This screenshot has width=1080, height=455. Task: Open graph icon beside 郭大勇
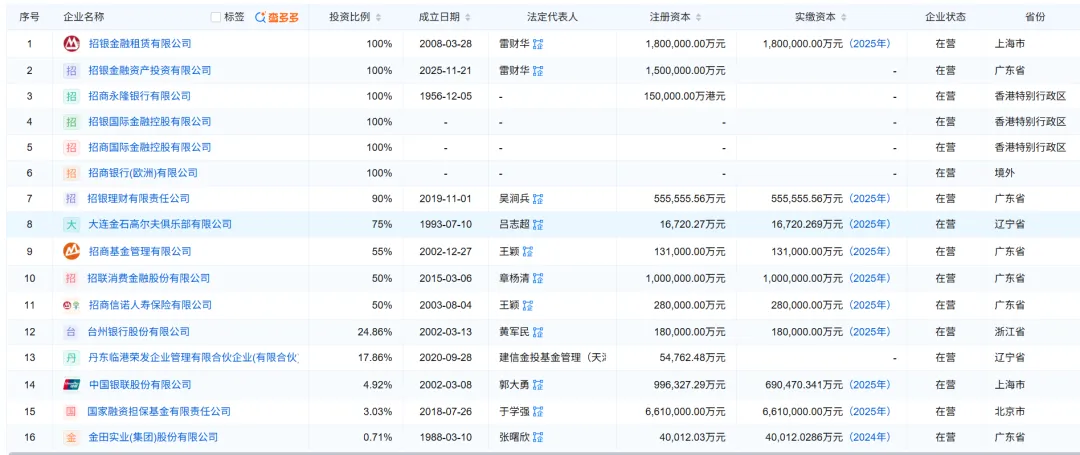click(x=538, y=385)
